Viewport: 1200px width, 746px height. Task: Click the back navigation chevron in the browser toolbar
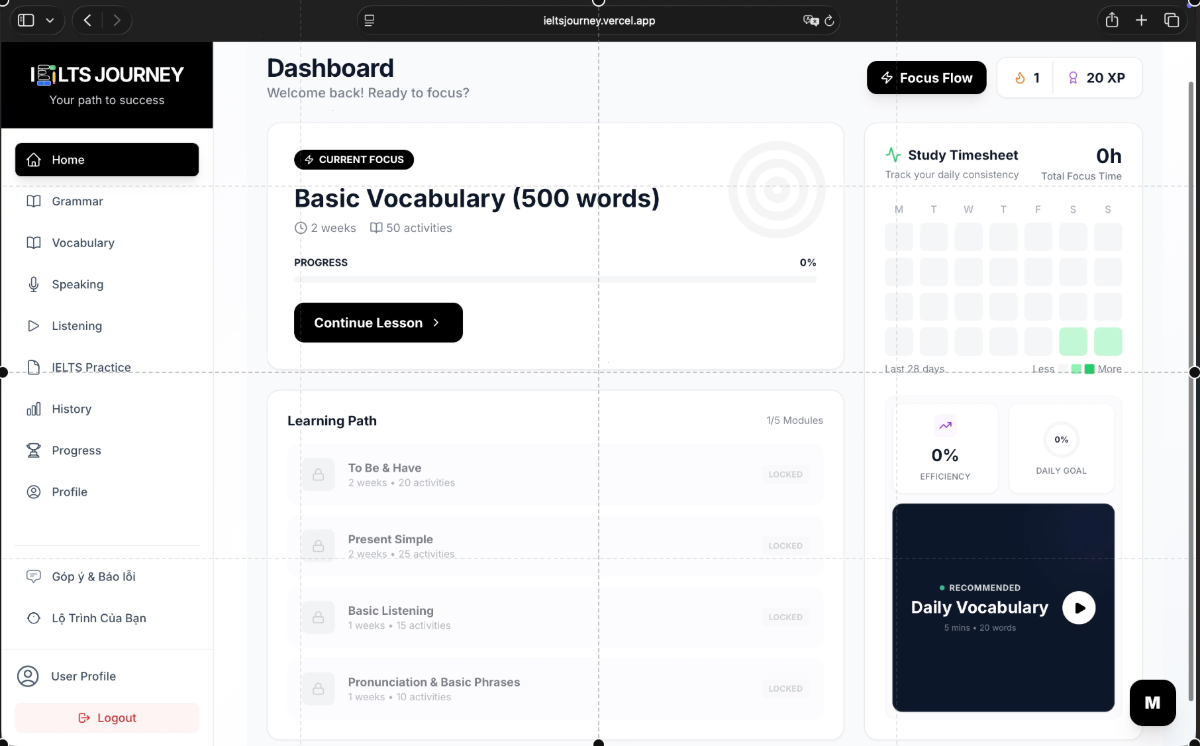(x=86, y=20)
